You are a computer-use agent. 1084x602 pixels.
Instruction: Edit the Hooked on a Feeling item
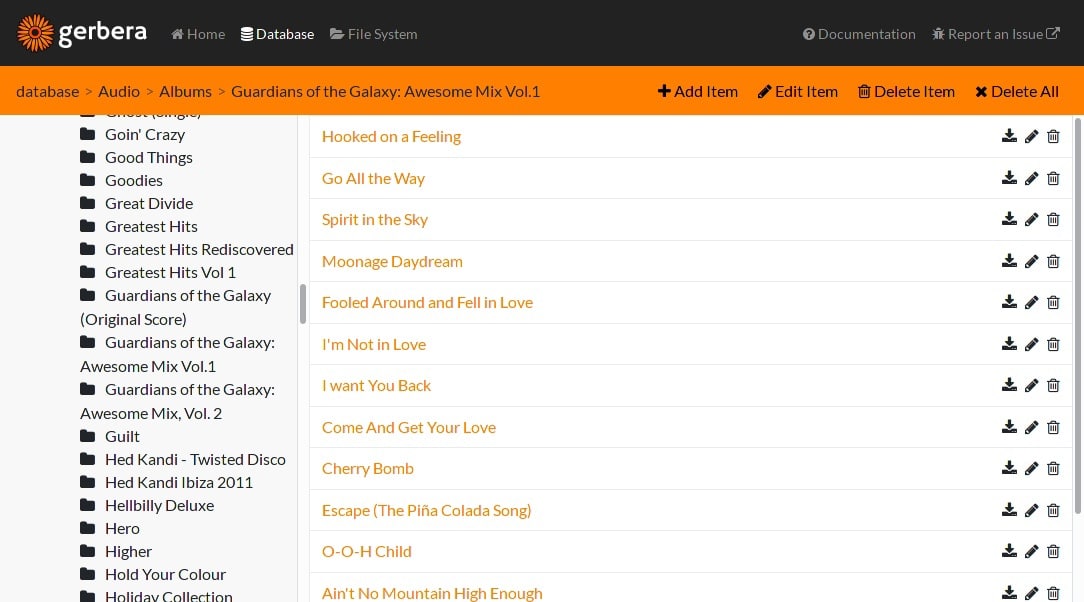(x=1031, y=136)
